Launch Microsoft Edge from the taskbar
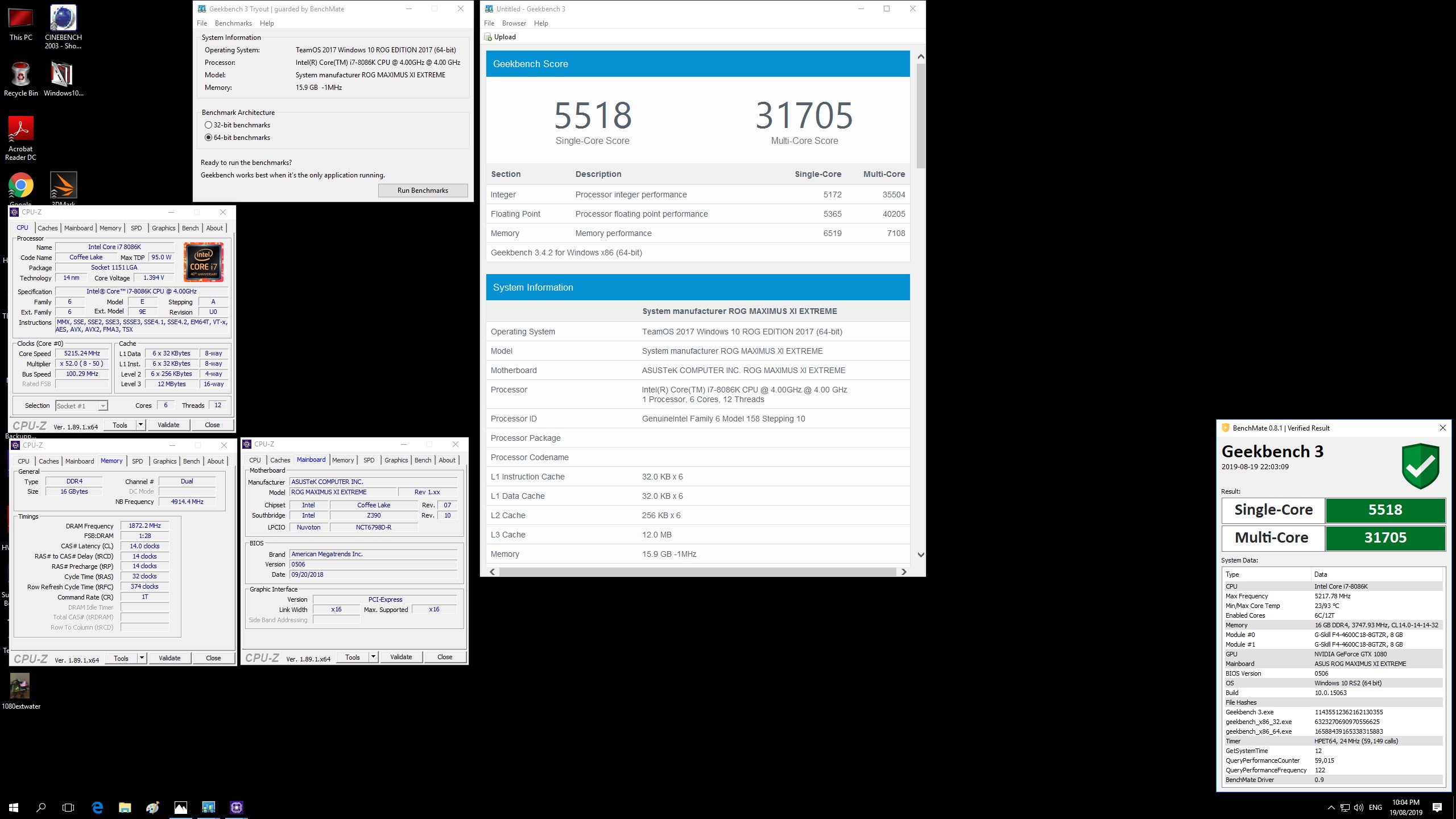 point(97,807)
